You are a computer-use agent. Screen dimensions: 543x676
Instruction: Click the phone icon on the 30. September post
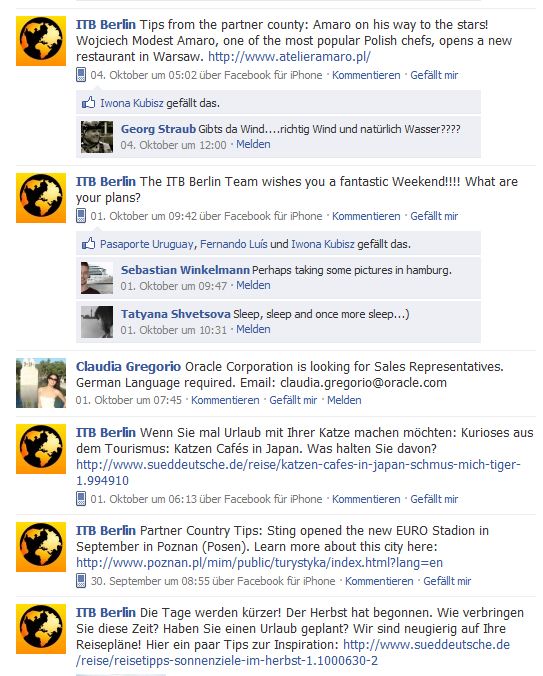point(81,581)
